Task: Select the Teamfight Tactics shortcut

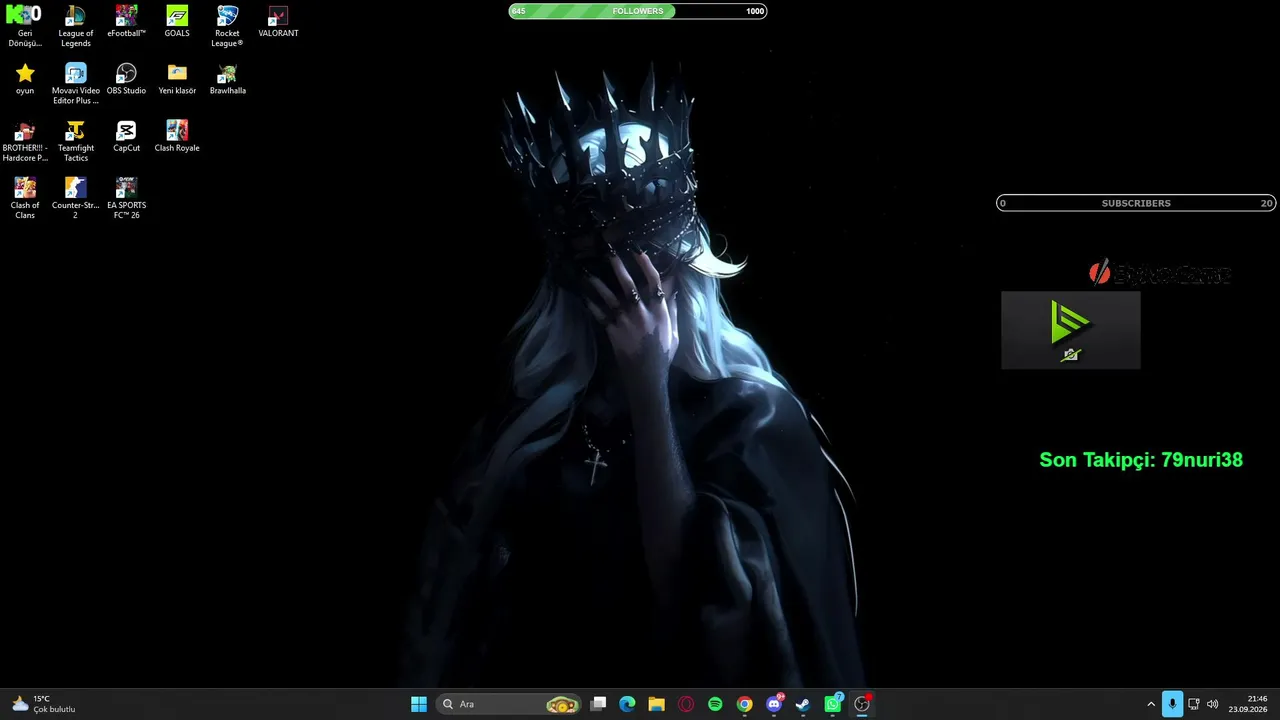Action: click(75, 141)
